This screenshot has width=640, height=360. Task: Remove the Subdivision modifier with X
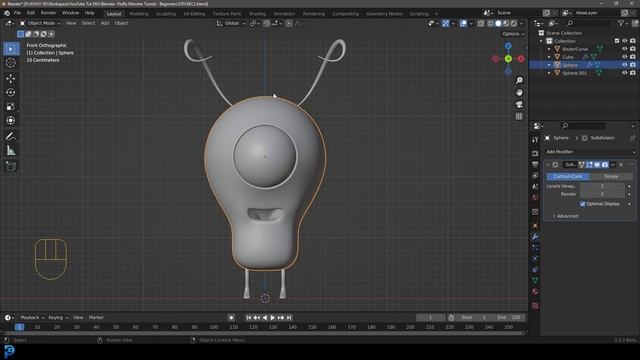click(x=621, y=164)
